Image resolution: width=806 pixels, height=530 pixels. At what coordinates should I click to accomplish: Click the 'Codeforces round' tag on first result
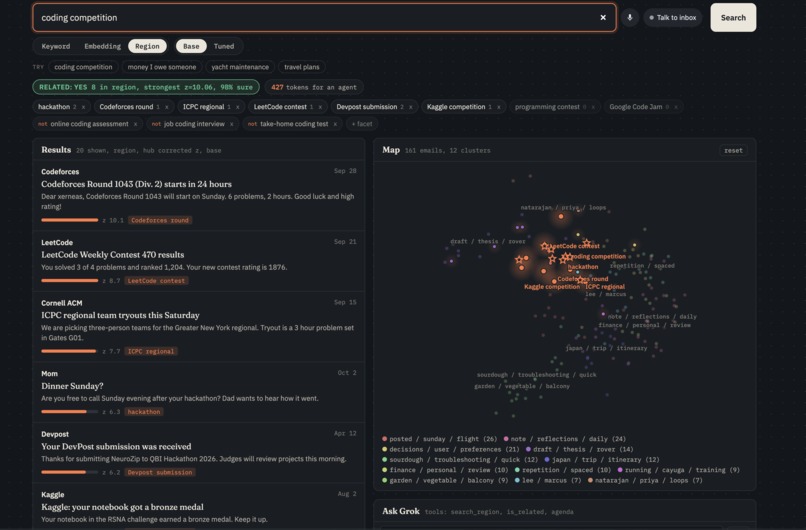pos(160,221)
